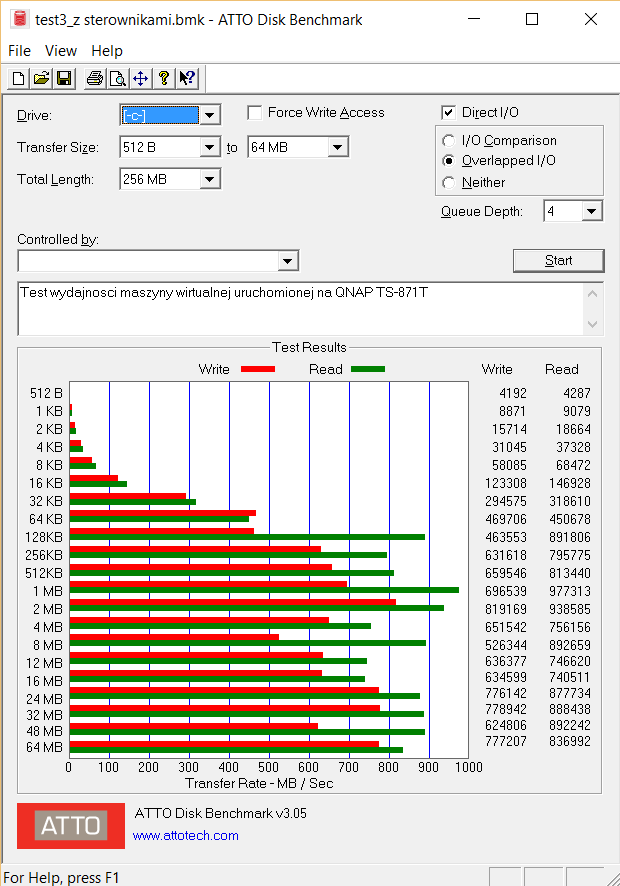Click the New file toolbar icon

18,79
